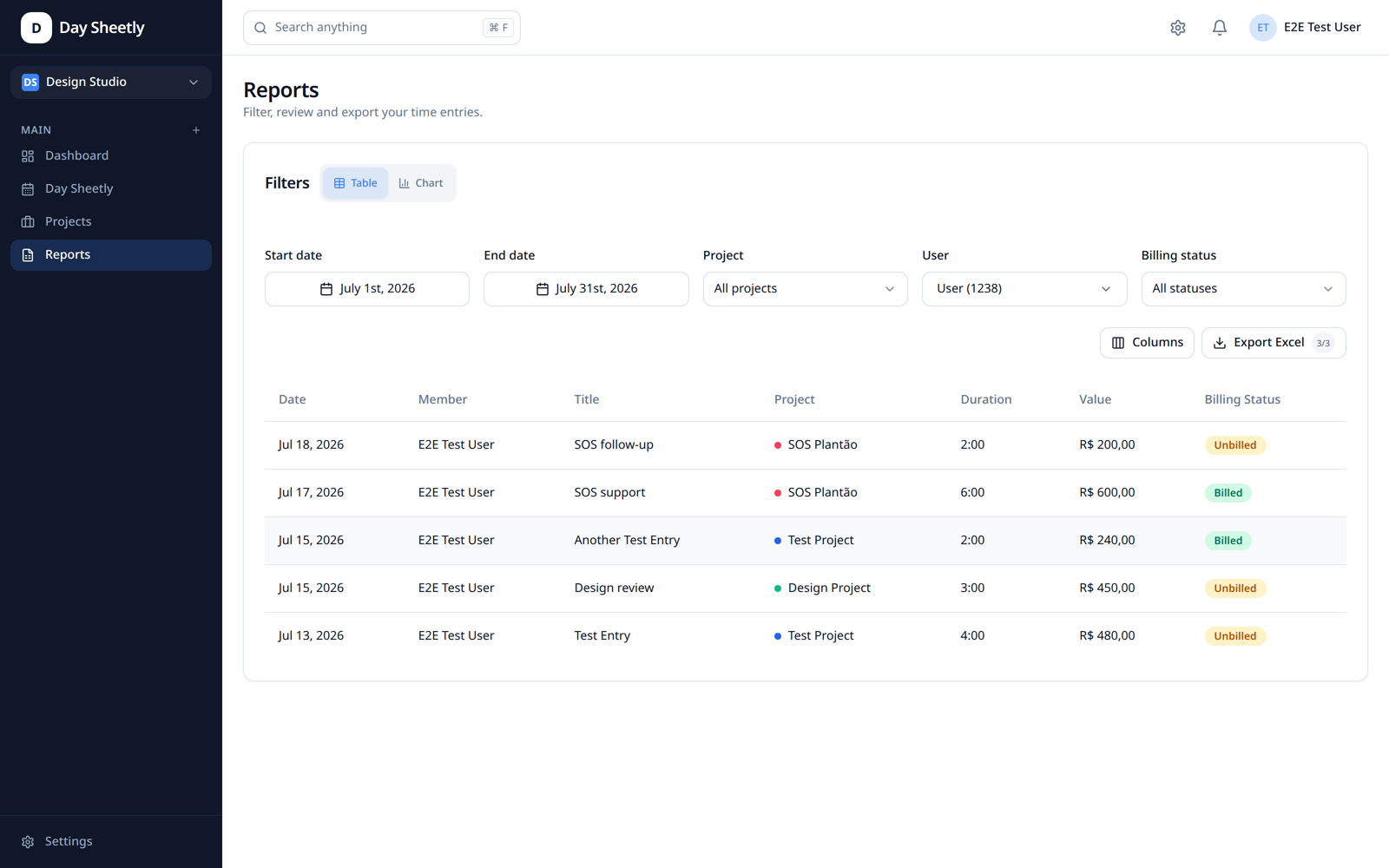
Task: Click the Day Sheetly logo icon
Action: pyautogui.click(x=36, y=28)
